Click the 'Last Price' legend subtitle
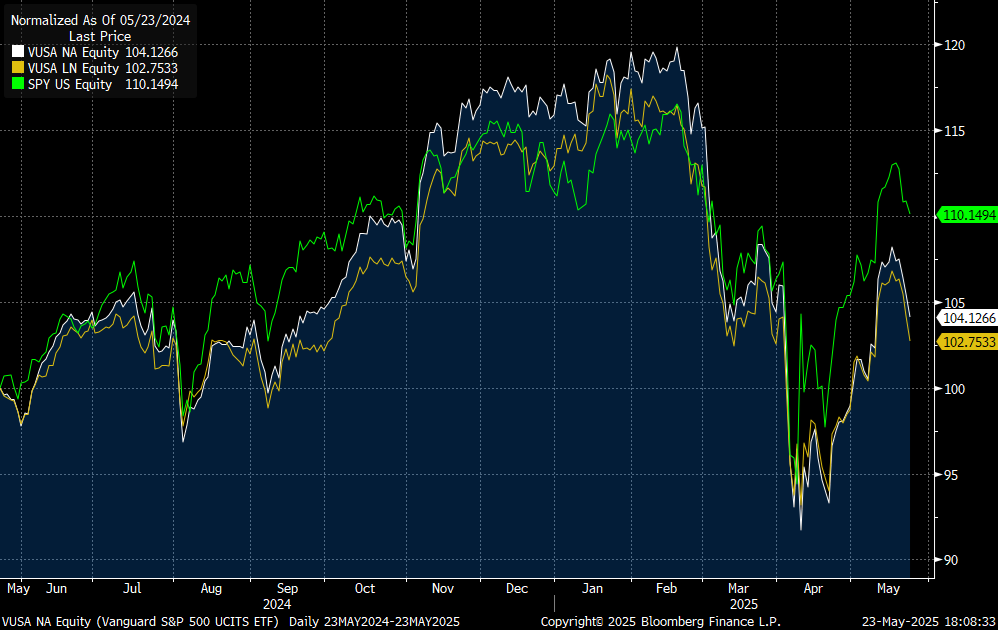998x630 pixels. click(100, 36)
